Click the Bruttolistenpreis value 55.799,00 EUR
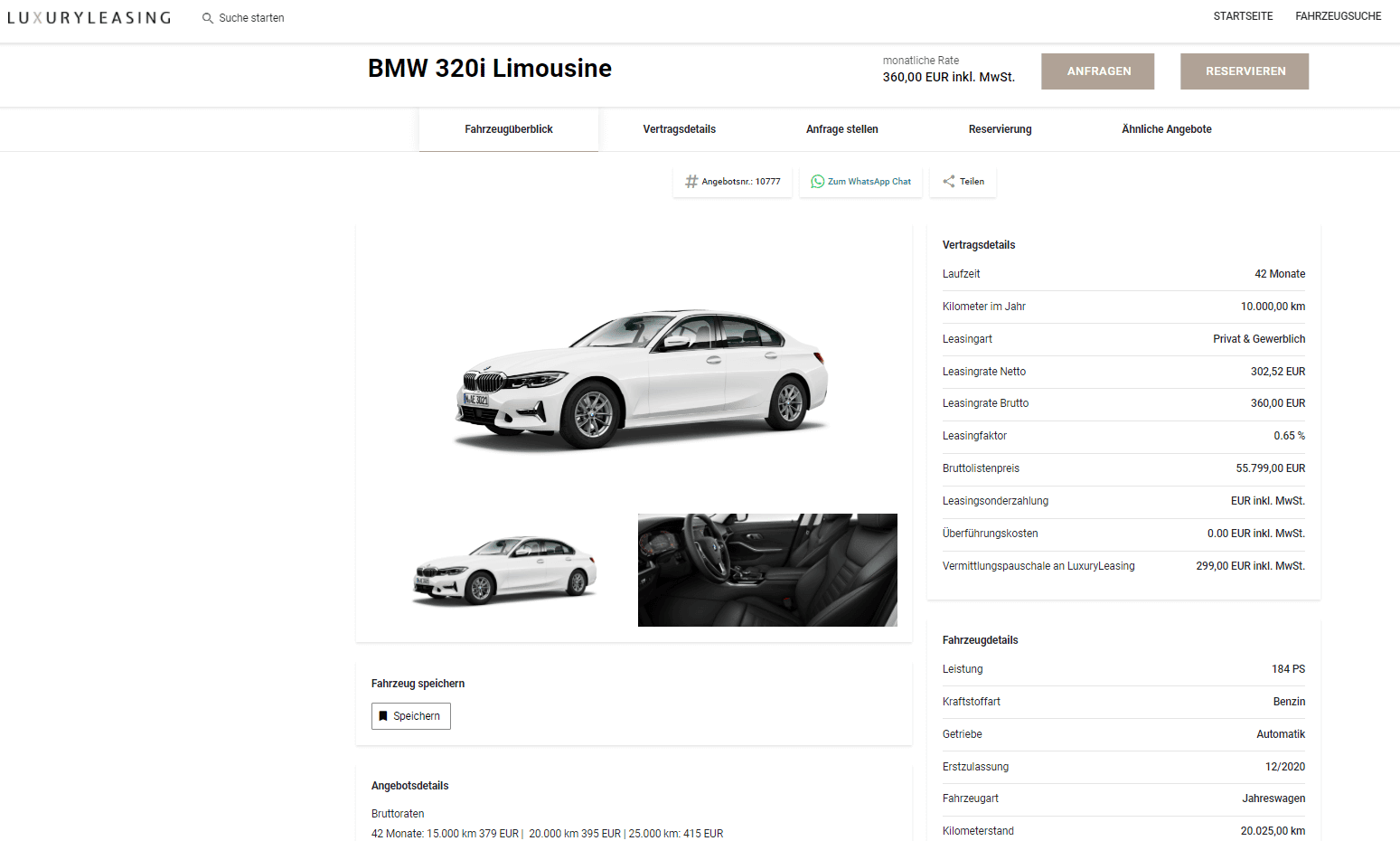Image resolution: width=1400 pixels, height=841 pixels. 1271,468
